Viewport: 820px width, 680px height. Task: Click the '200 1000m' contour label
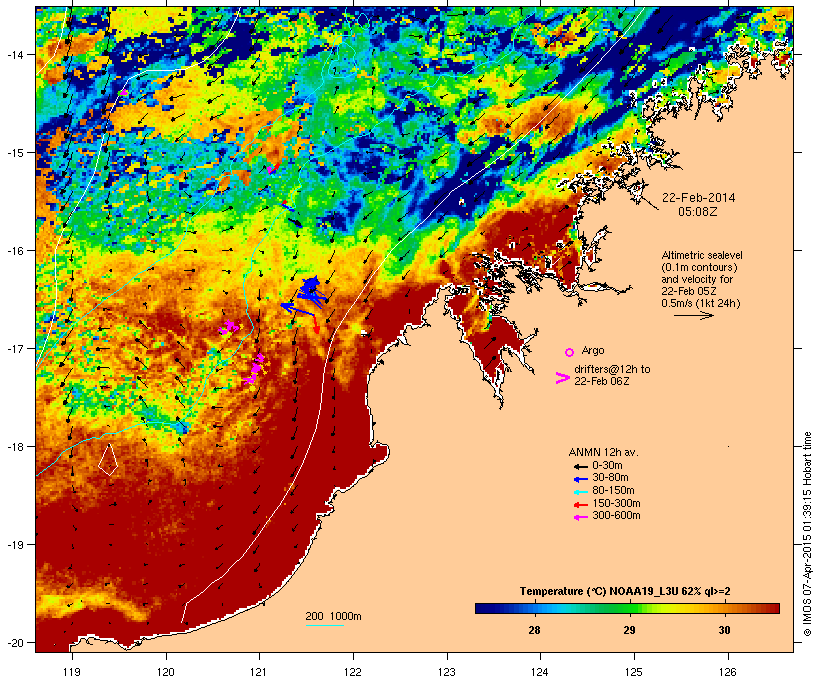pyautogui.click(x=333, y=616)
